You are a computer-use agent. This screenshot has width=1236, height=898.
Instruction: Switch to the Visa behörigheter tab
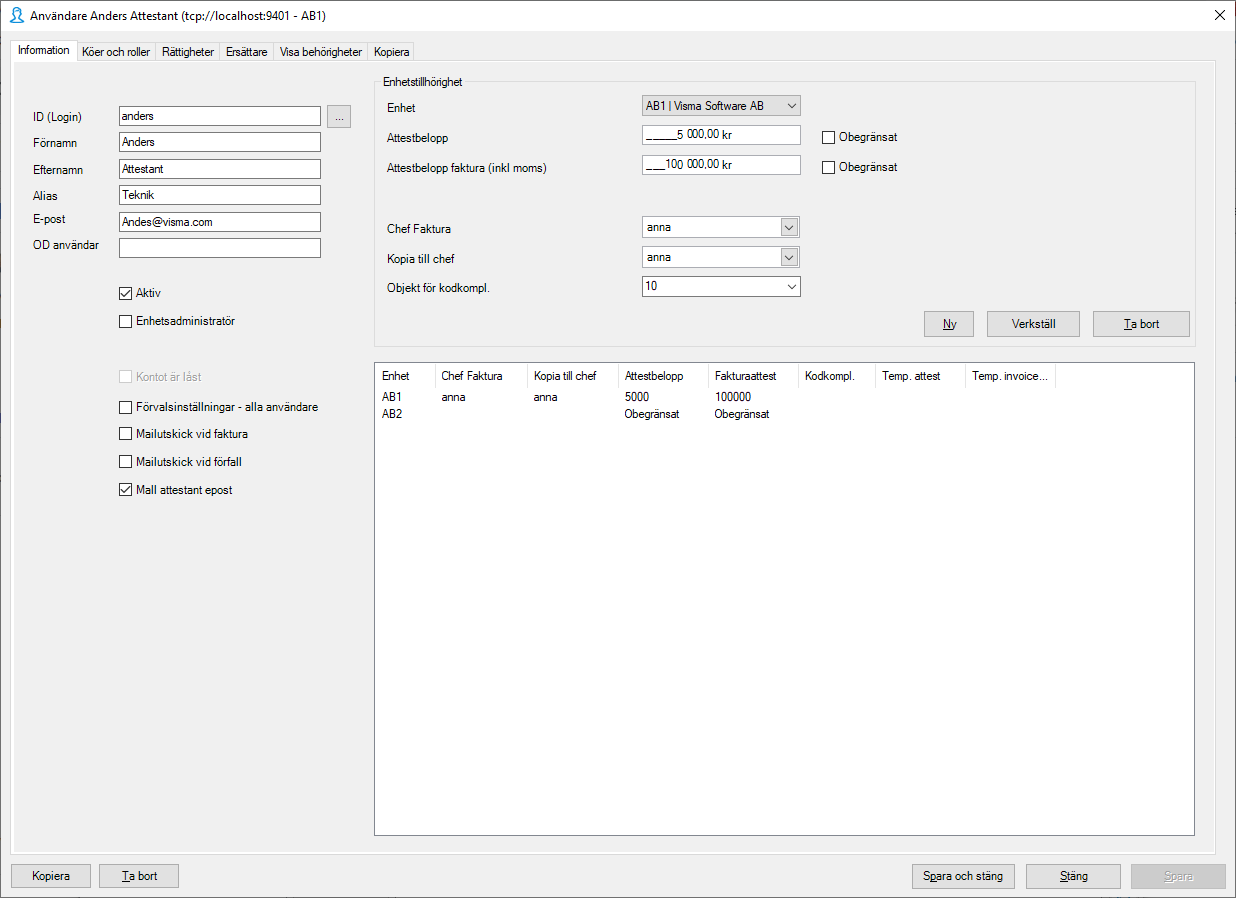tap(319, 51)
